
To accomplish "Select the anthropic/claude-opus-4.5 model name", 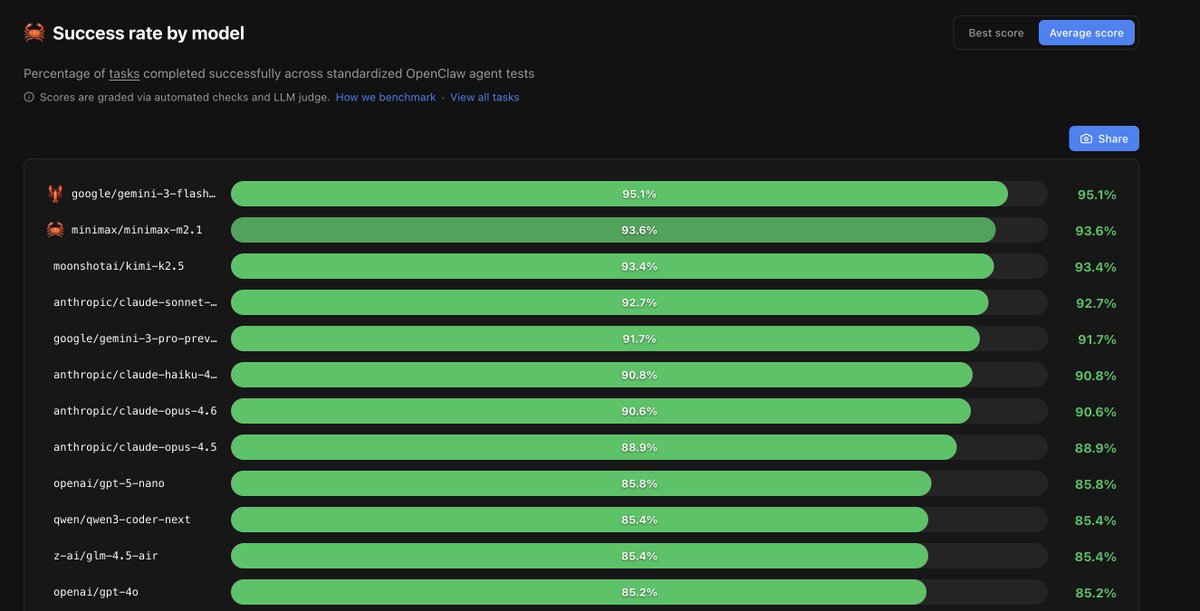I will 135,448.
